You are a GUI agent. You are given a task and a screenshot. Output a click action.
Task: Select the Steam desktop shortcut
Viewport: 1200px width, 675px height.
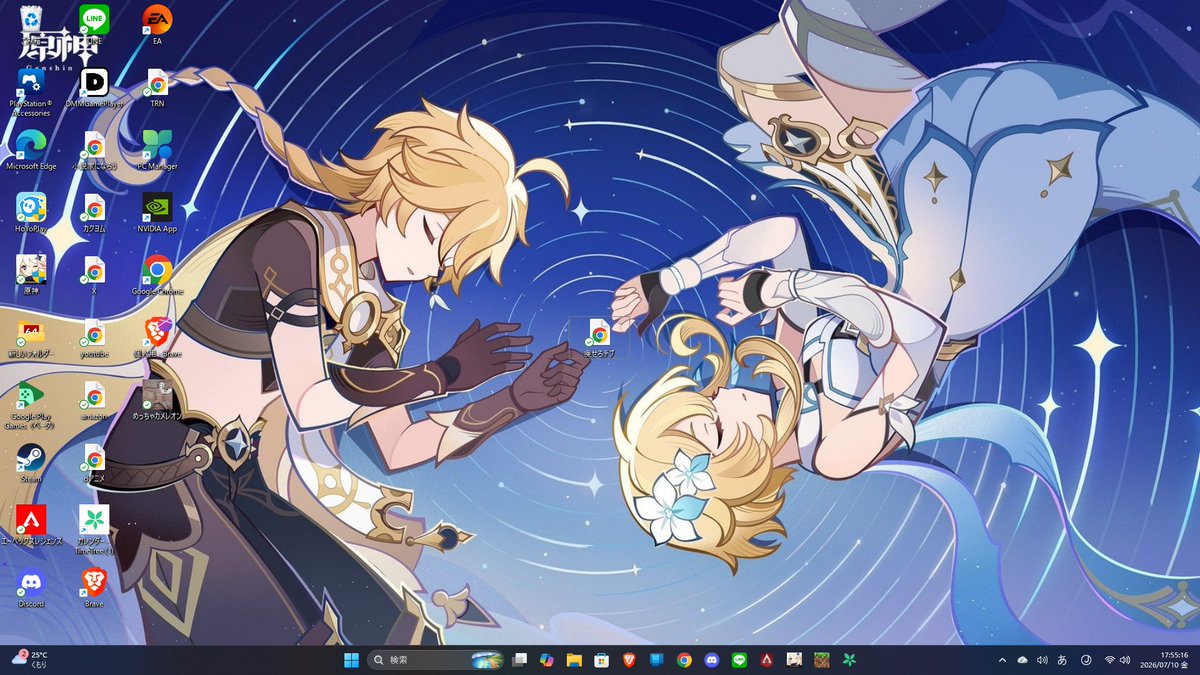[x=31, y=462]
